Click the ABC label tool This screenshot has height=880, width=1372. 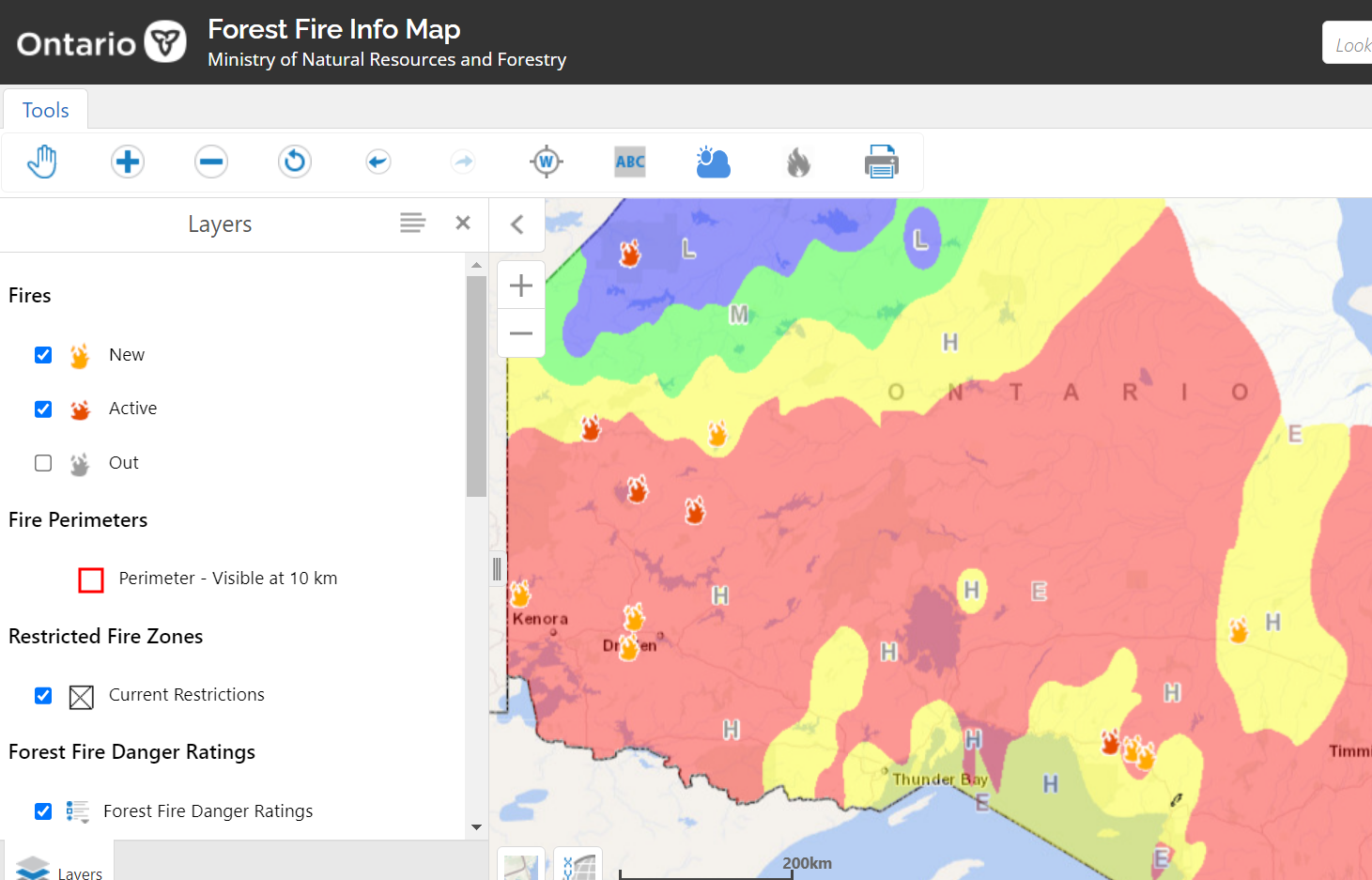point(630,162)
